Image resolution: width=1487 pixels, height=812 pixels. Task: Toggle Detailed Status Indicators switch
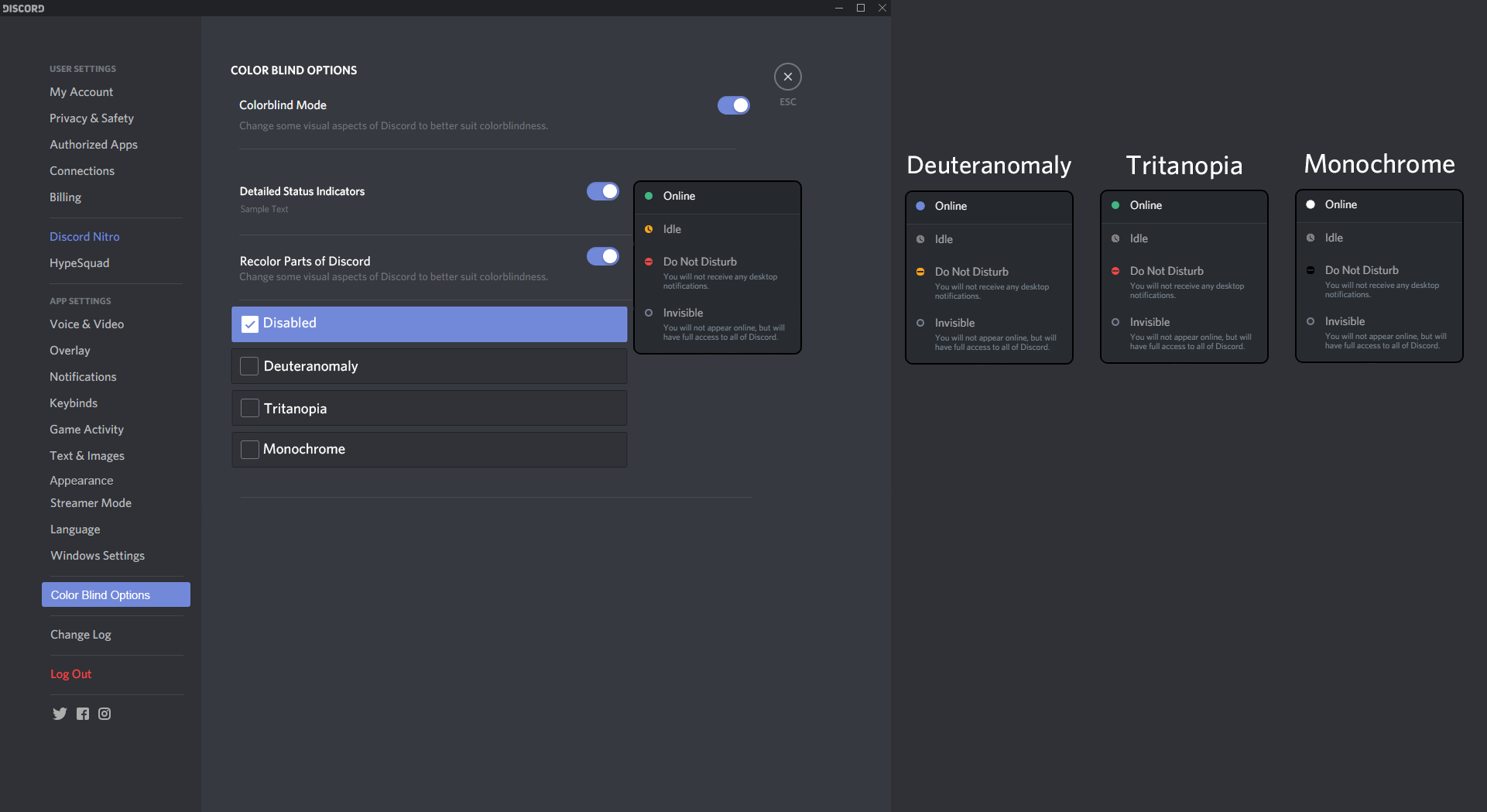point(602,191)
